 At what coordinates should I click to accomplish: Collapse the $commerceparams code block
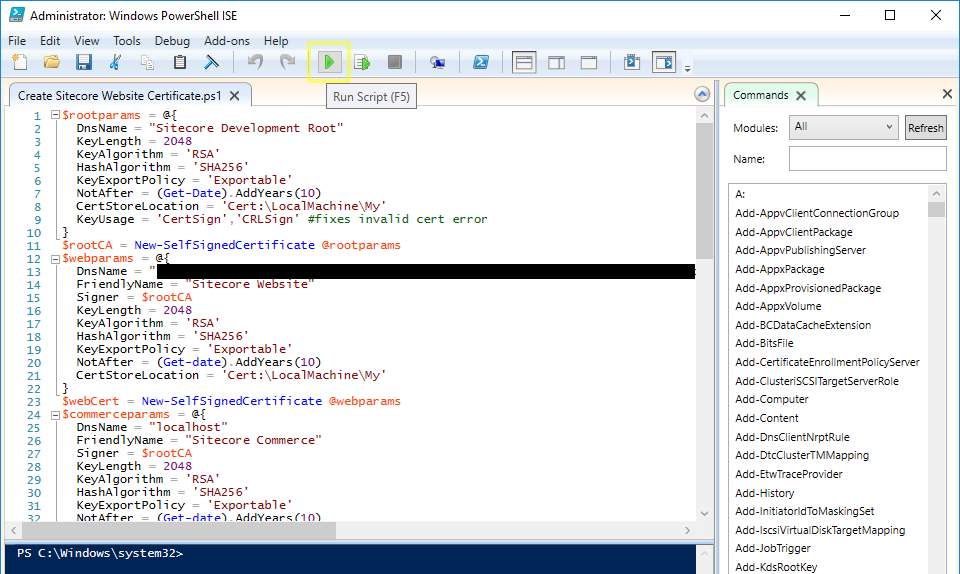pyautogui.click(x=55, y=415)
